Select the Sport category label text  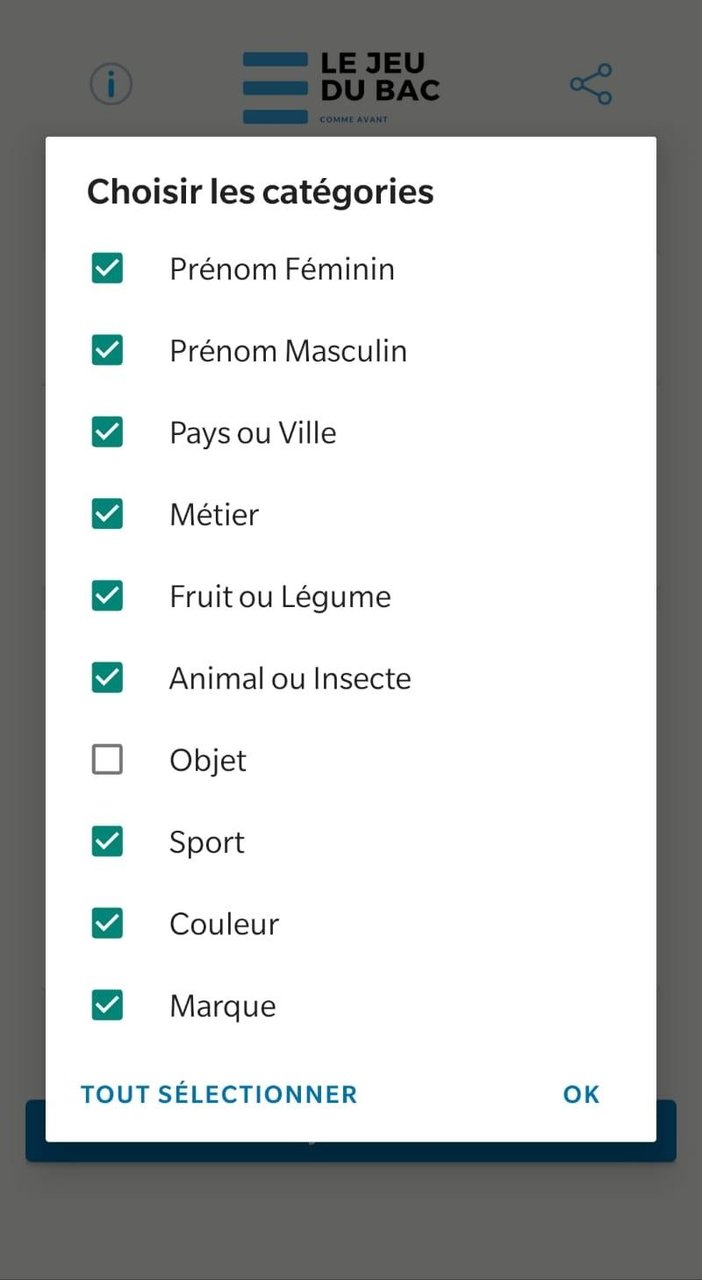(206, 841)
